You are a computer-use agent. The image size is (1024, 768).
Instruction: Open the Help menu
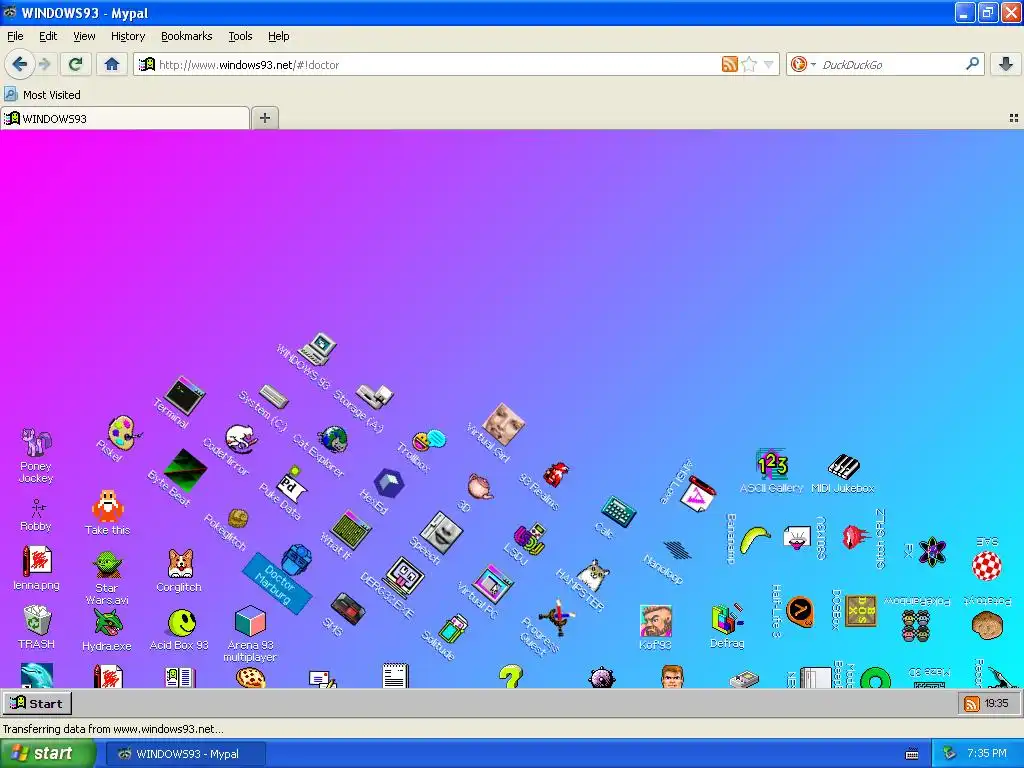pyautogui.click(x=278, y=36)
